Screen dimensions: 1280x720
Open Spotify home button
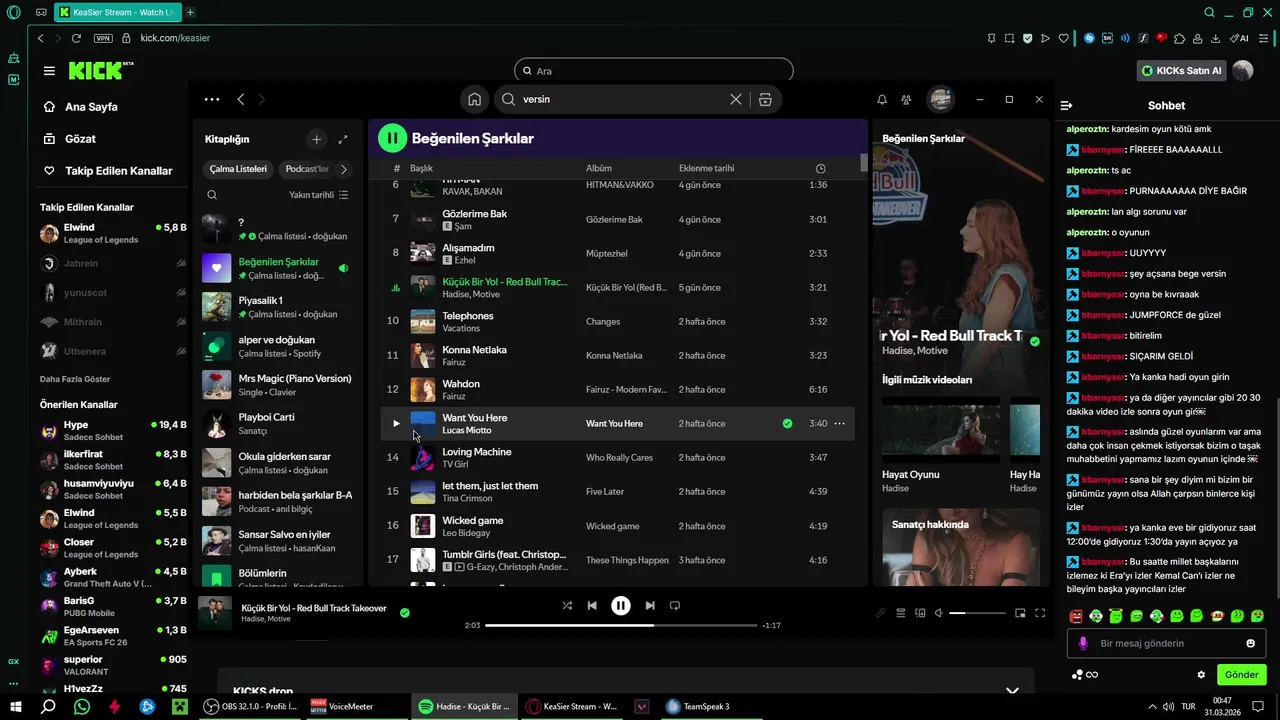[474, 99]
